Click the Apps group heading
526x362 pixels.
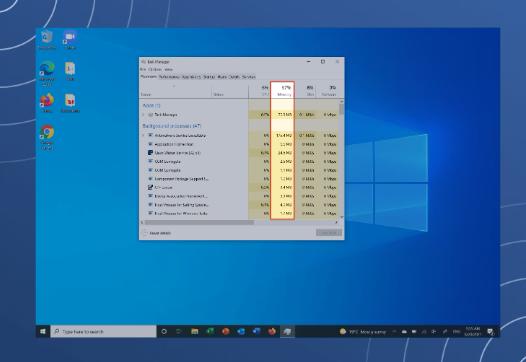(152, 105)
